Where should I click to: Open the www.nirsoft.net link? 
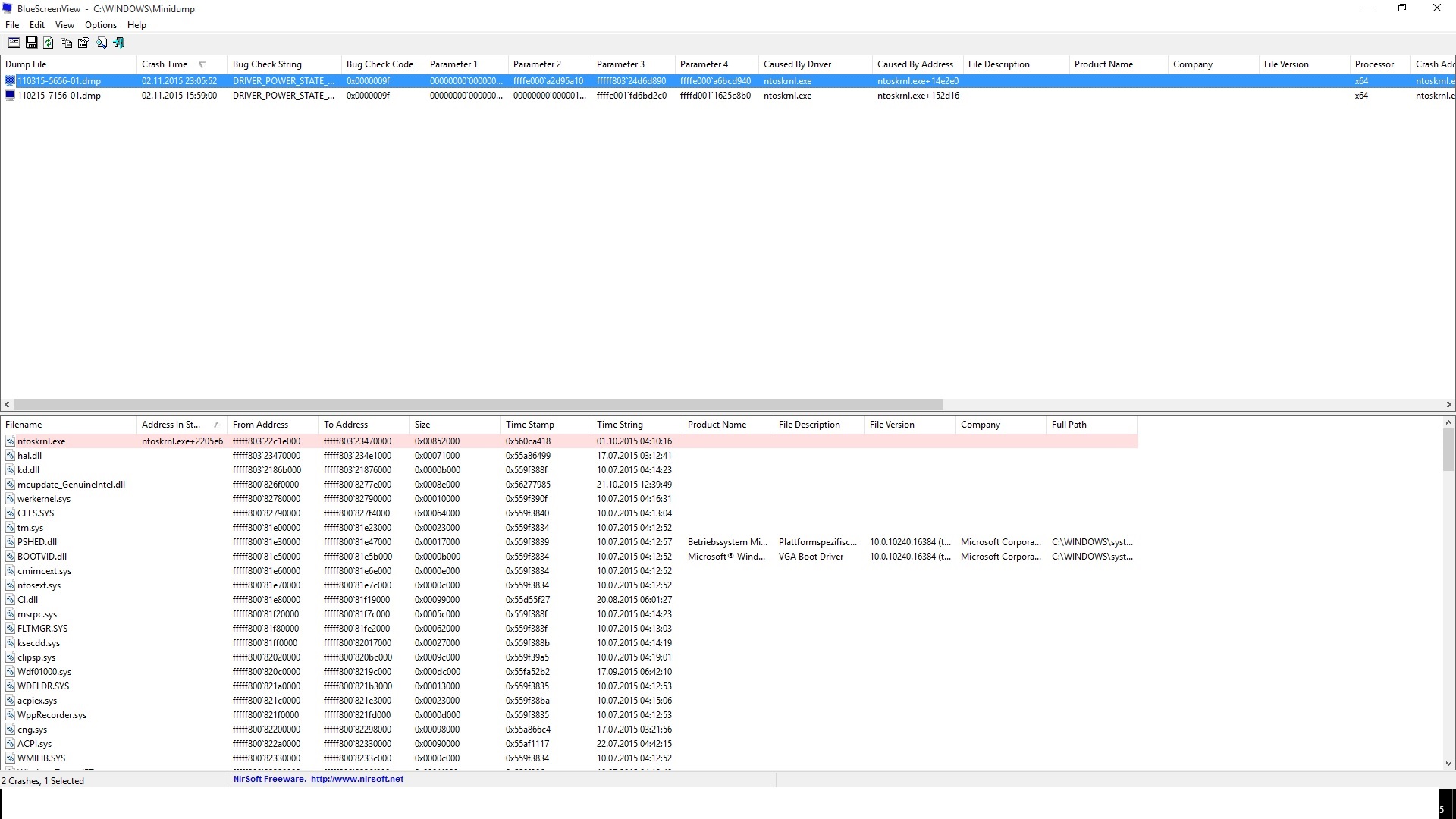click(x=356, y=779)
